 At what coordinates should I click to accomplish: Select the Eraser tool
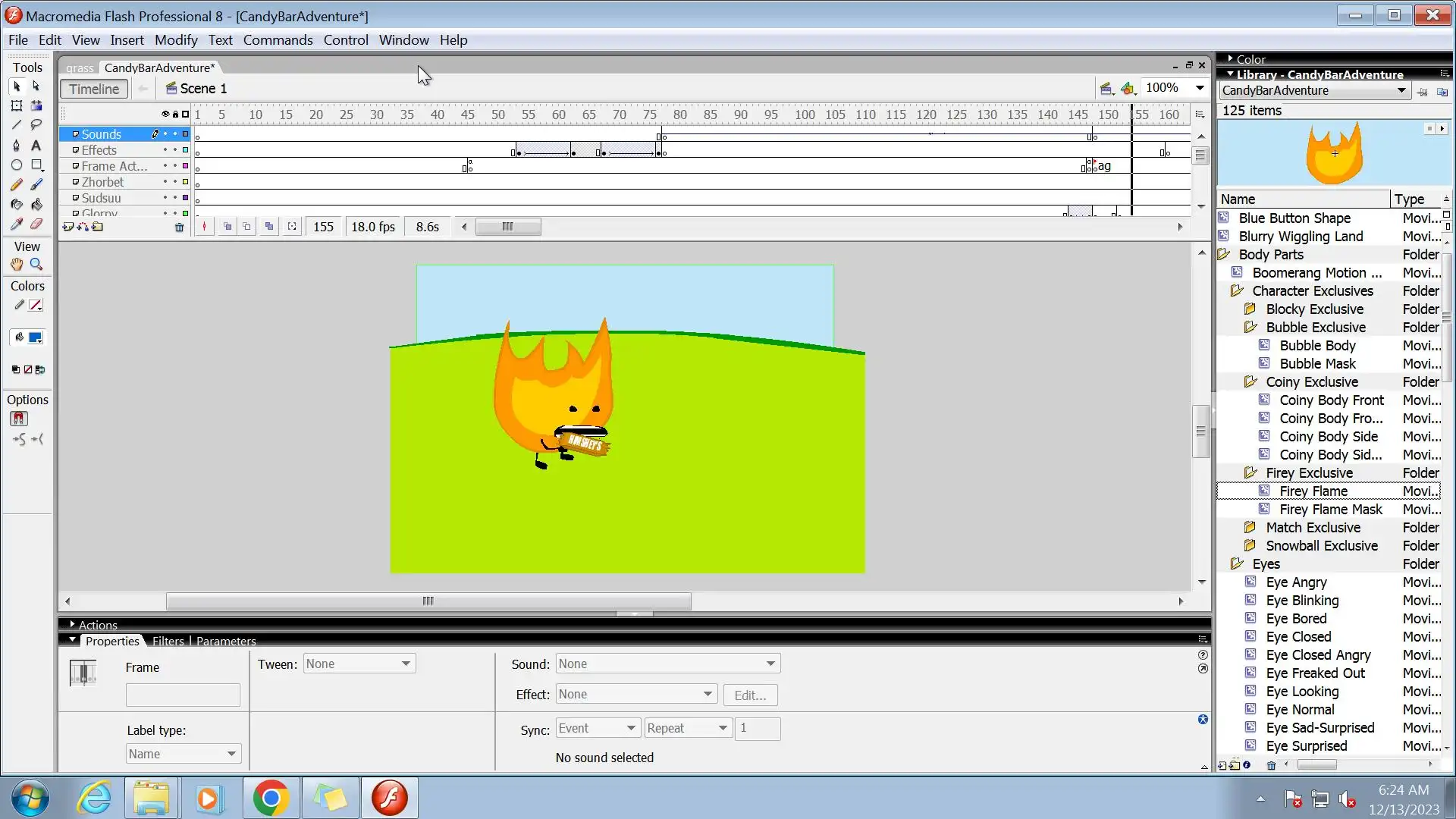(36, 224)
